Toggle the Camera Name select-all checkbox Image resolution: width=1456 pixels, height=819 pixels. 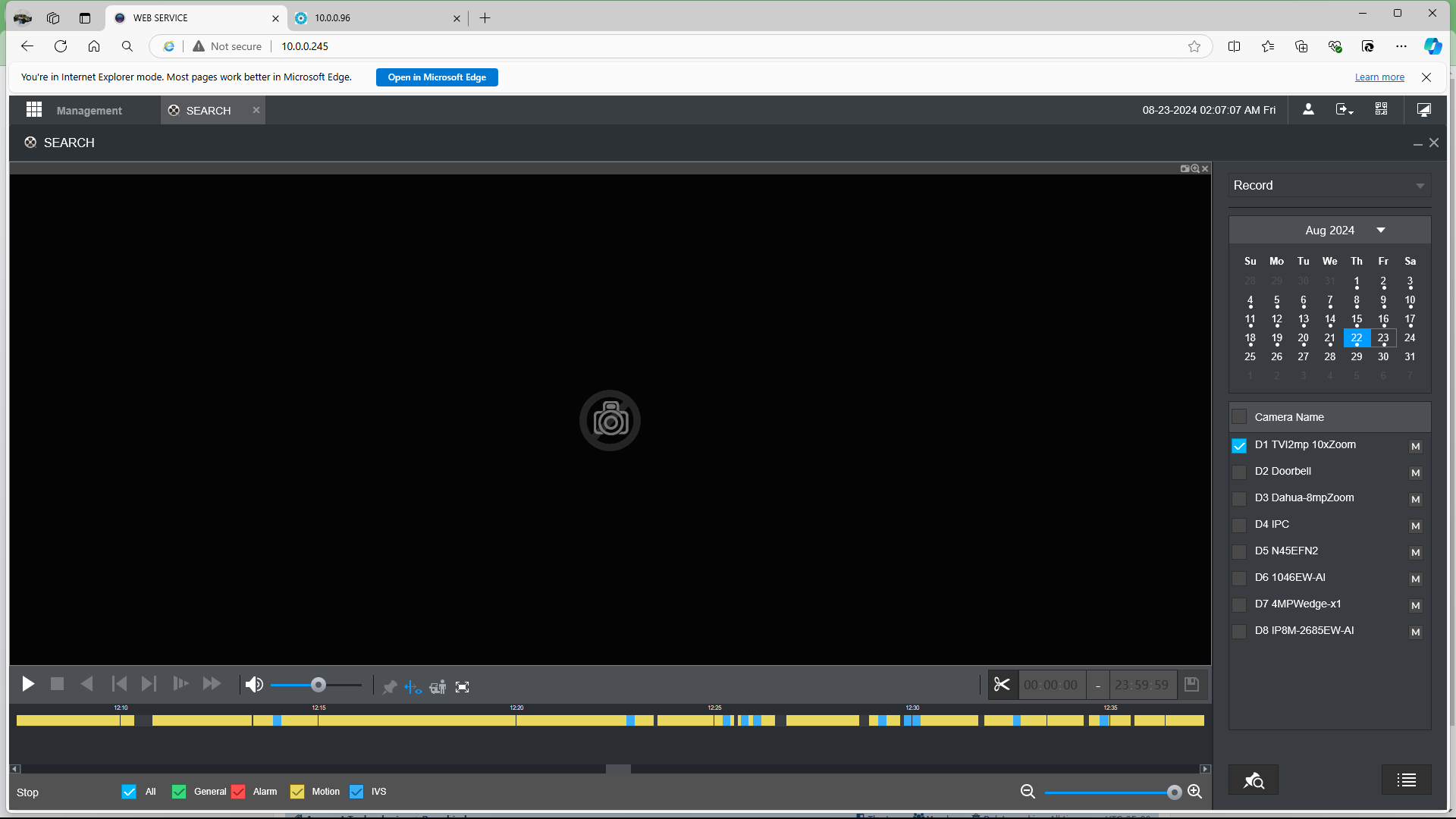point(1239,416)
